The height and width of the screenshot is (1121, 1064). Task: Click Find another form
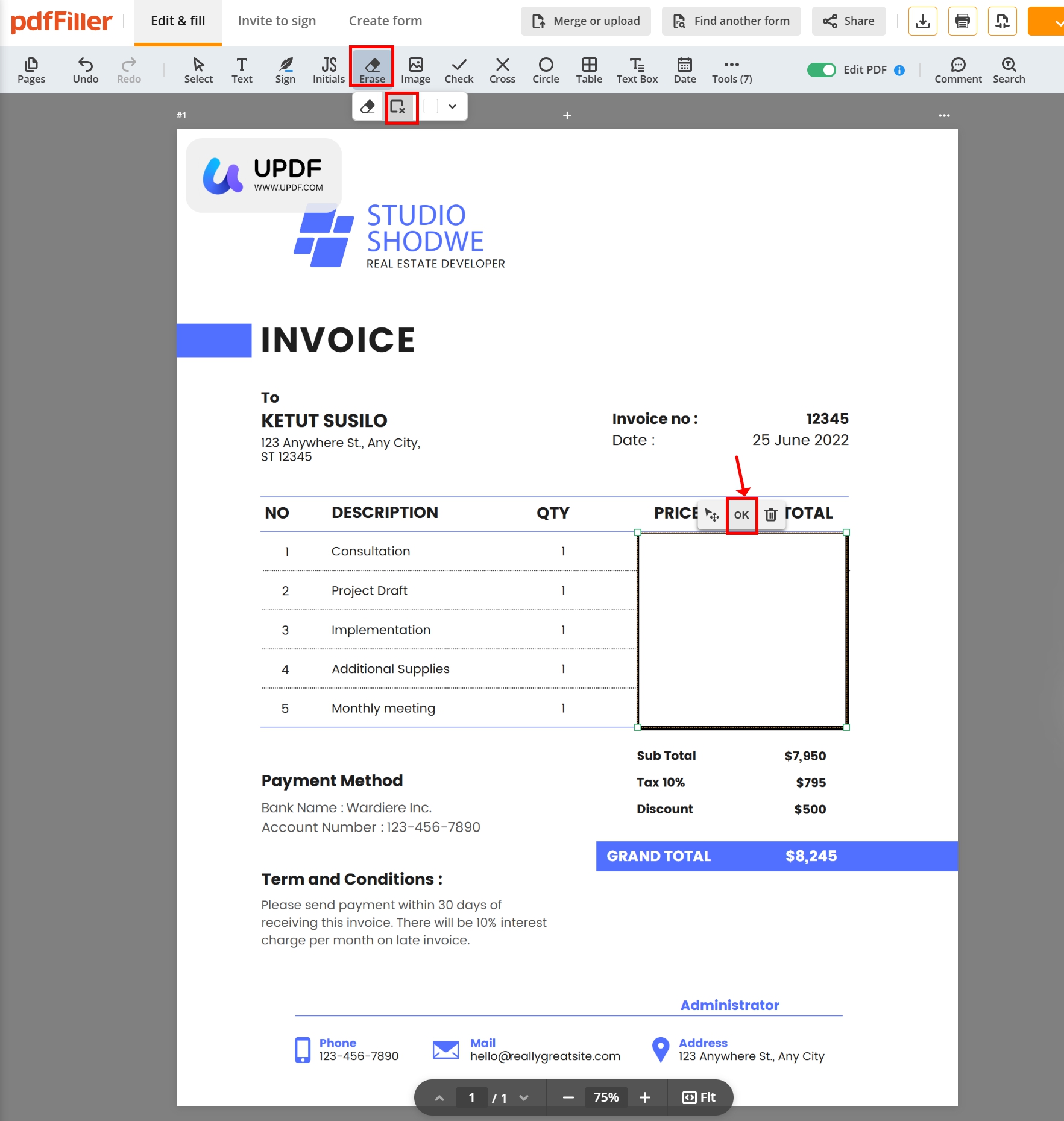(731, 21)
